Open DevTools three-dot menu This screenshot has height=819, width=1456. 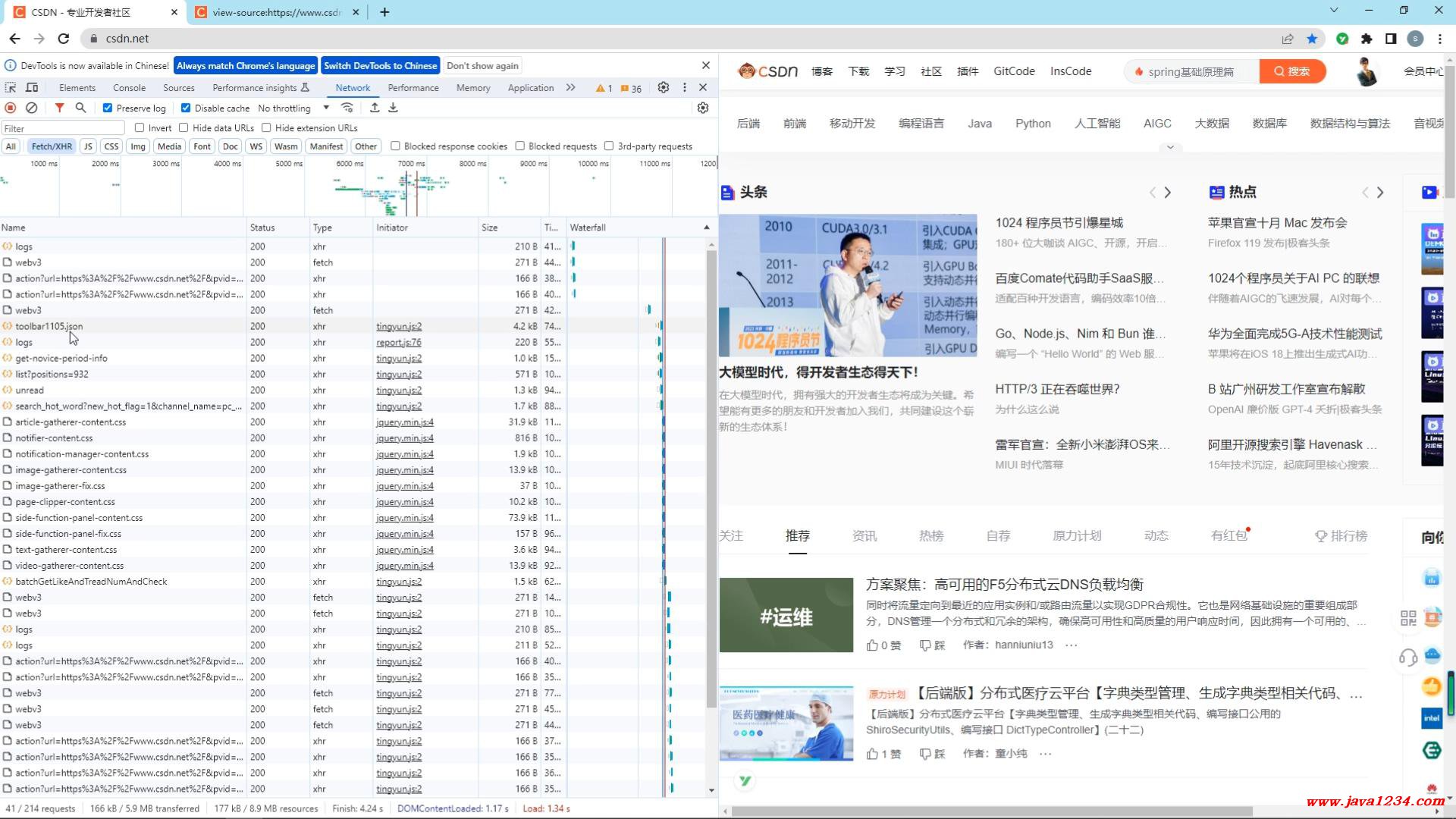tap(685, 88)
